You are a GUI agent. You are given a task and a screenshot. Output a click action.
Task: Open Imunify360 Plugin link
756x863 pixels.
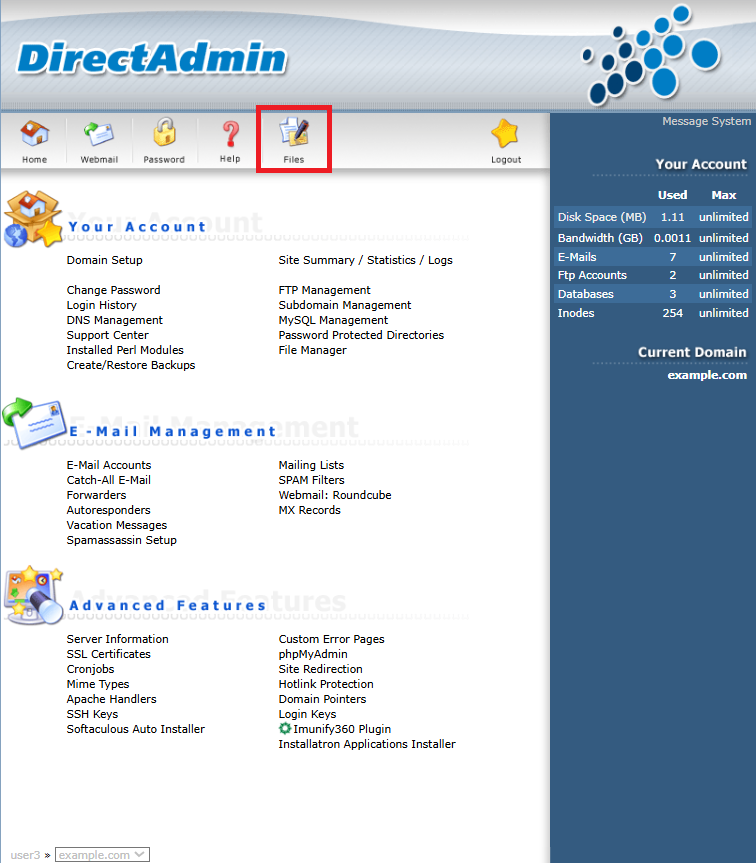pos(342,729)
